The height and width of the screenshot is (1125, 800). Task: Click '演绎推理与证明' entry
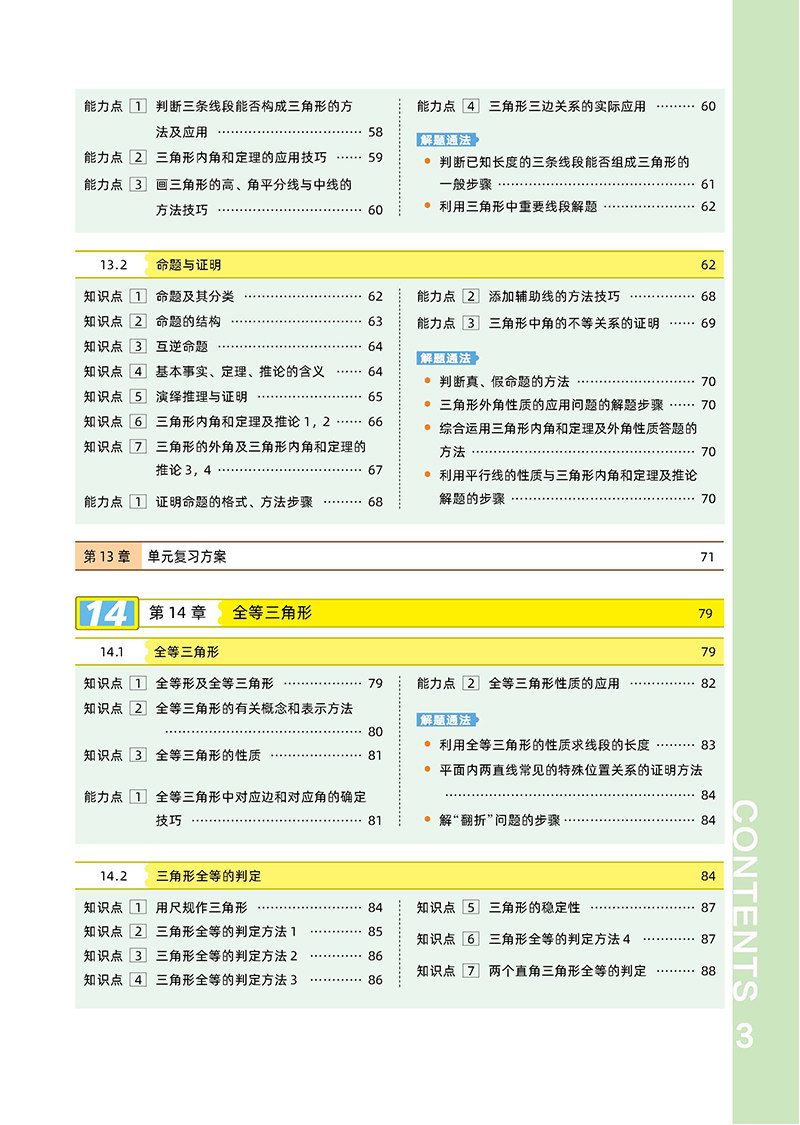pyautogui.click(x=201, y=397)
